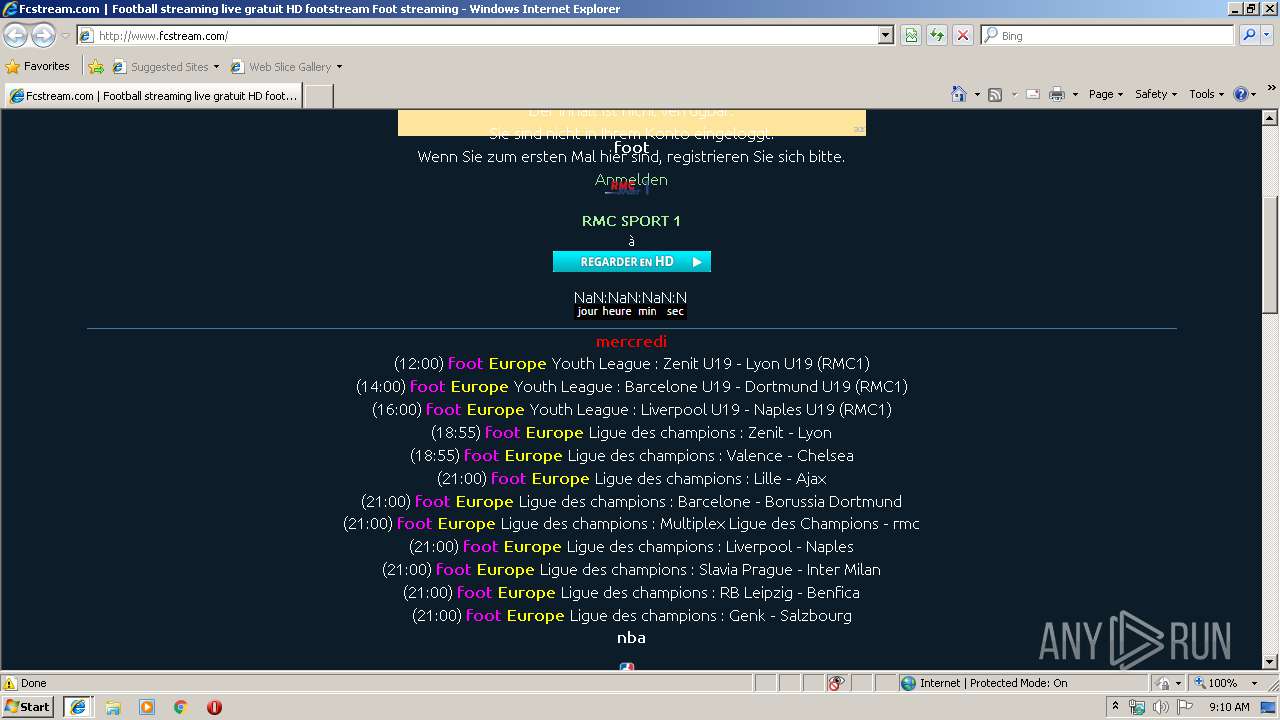The height and width of the screenshot is (720, 1280).
Task: Open Google Chrome taskbar icon
Action: tap(181, 707)
